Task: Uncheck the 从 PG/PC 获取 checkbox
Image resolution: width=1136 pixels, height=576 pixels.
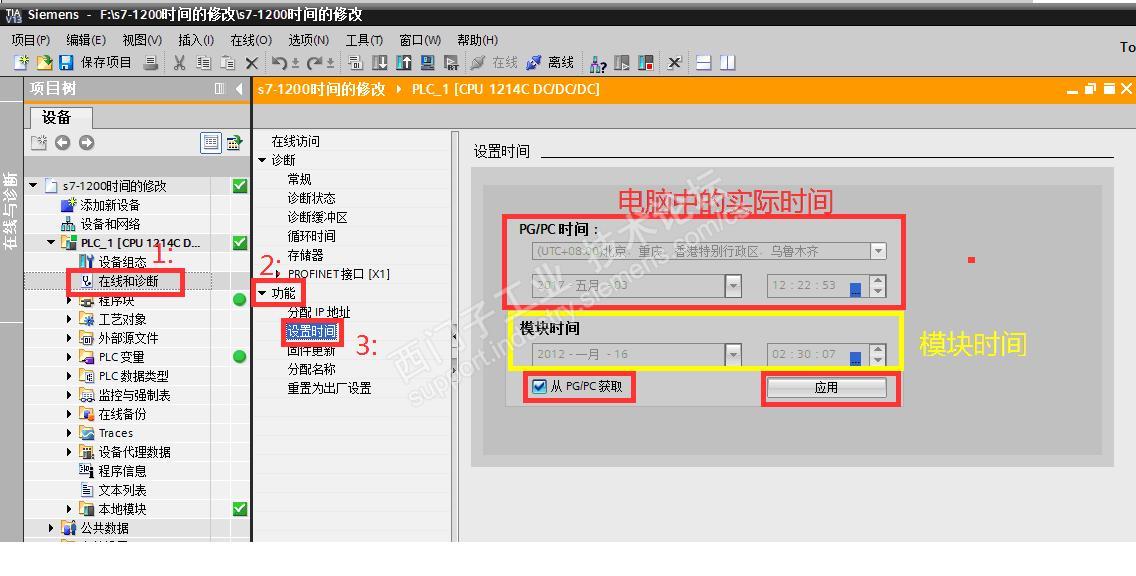Action: point(539,386)
